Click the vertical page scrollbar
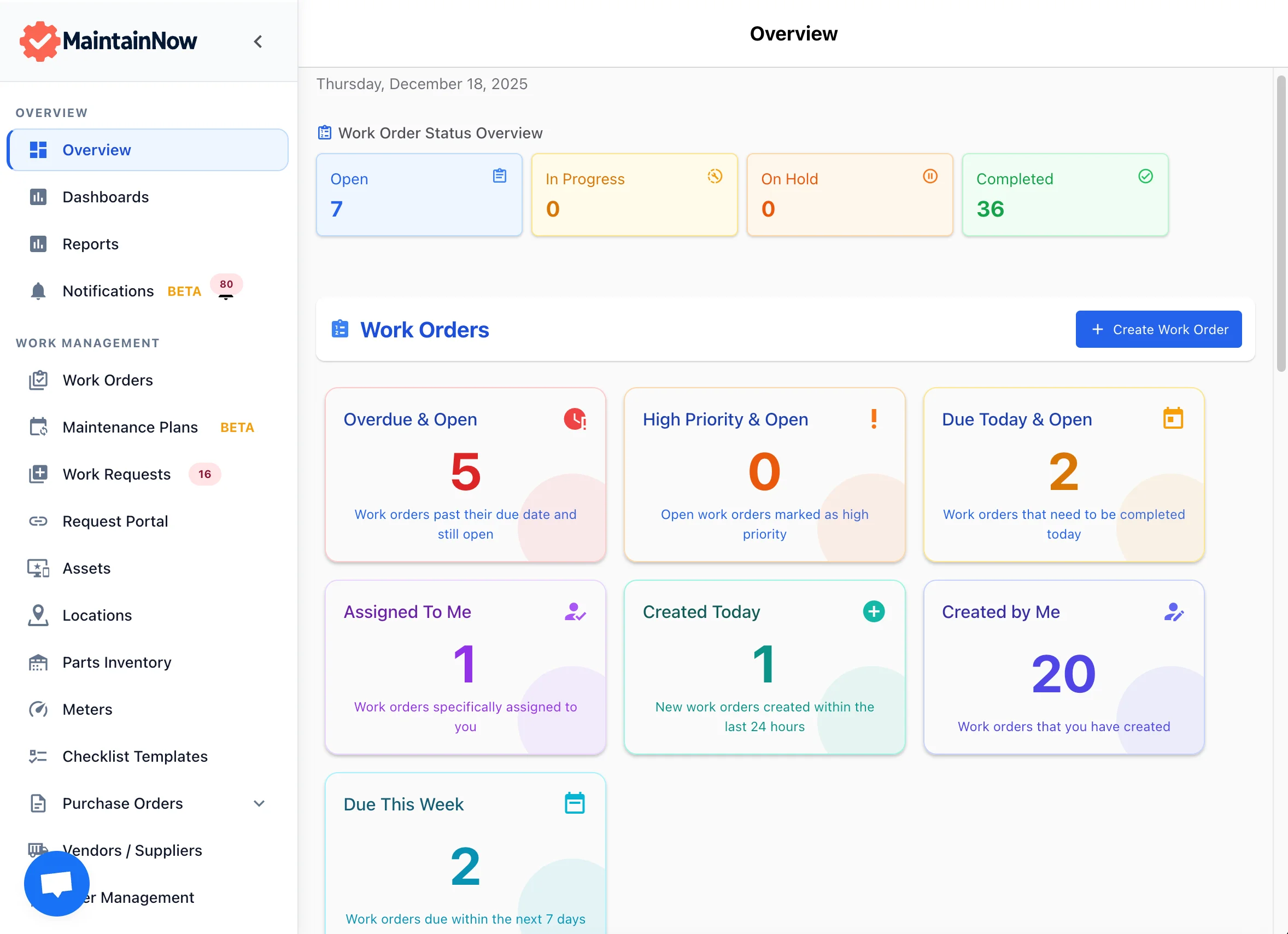Viewport: 1288px width, 934px height. pyautogui.click(x=1280, y=224)
